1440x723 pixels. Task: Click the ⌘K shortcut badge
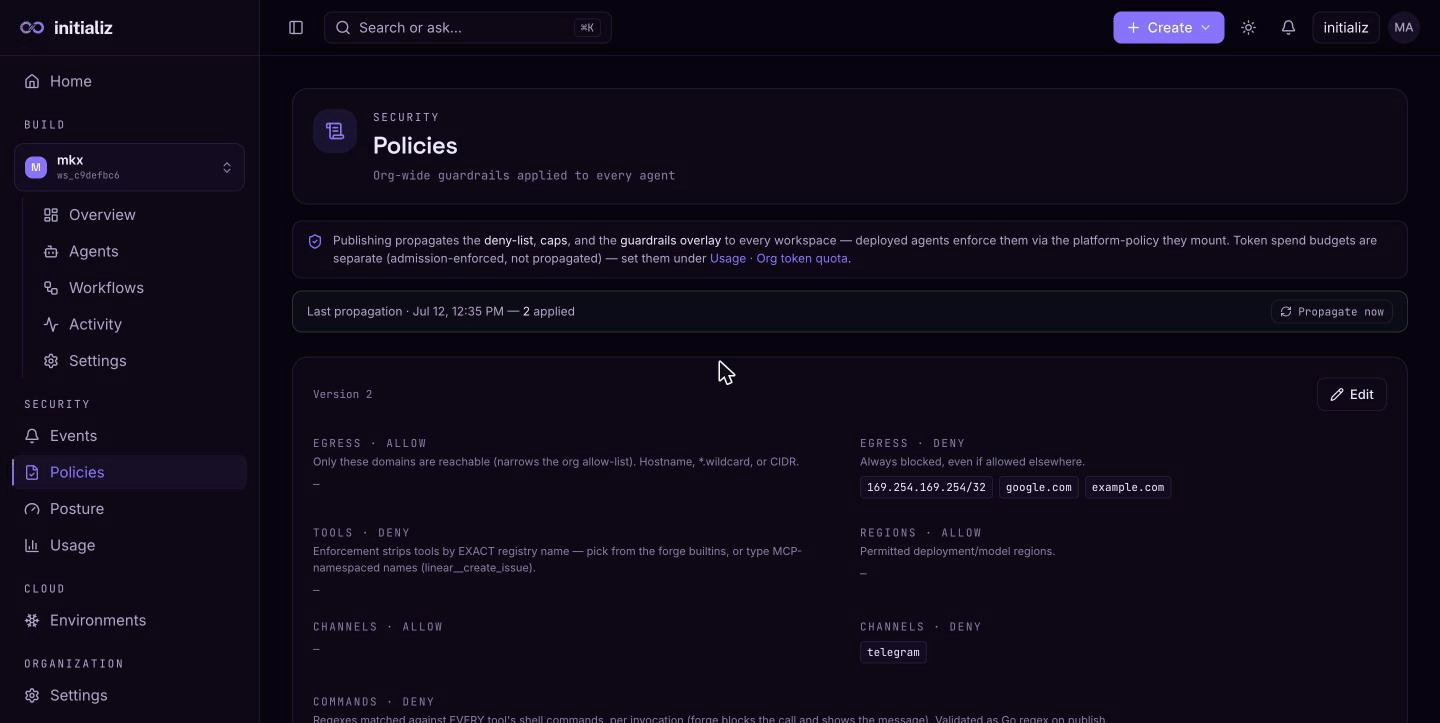click(588, 28)
